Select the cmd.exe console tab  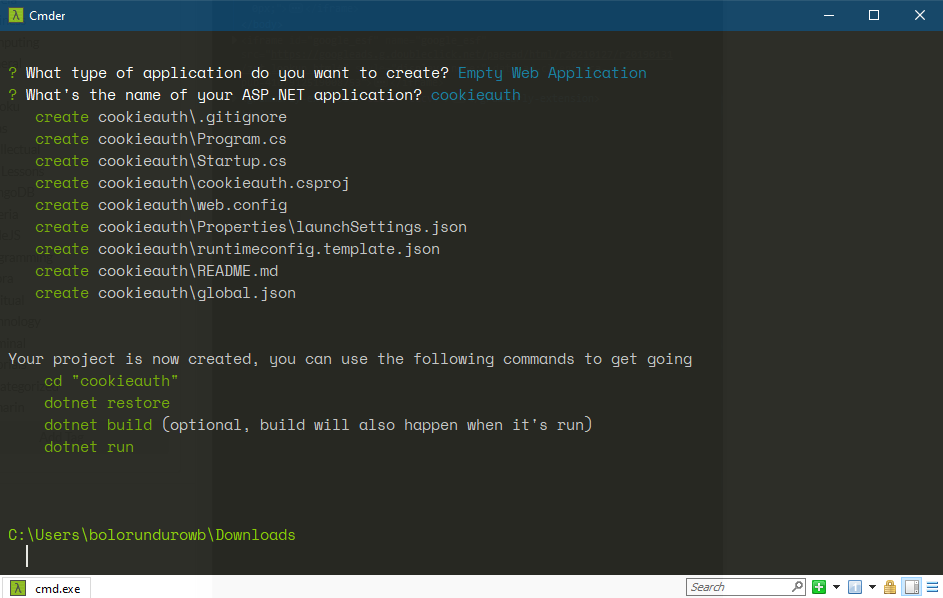click(x=46, y=588)
